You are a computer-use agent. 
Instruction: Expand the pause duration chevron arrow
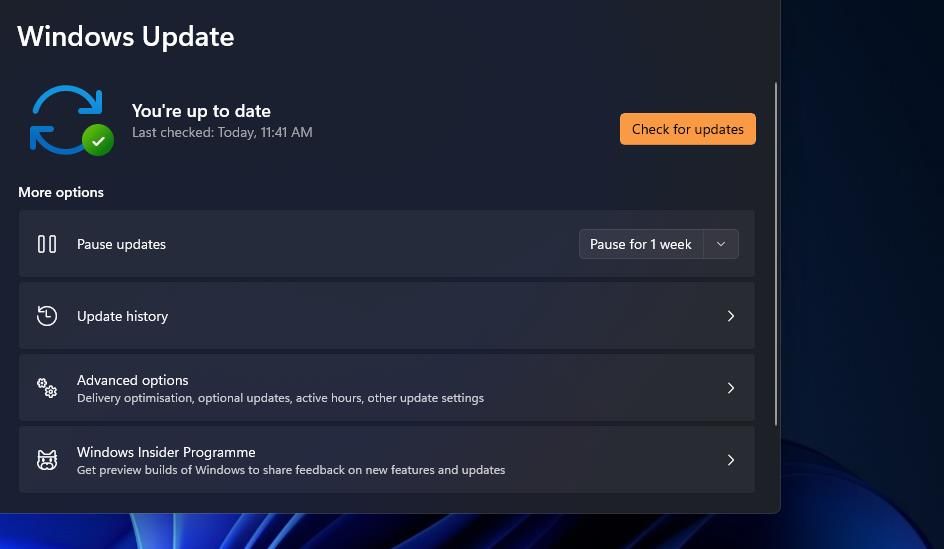point(721,244)
